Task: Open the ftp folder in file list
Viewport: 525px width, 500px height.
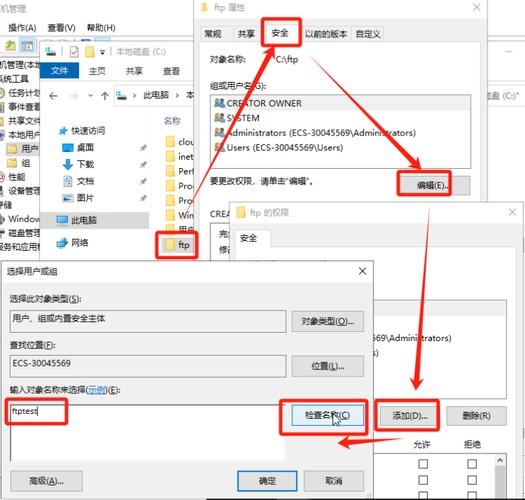Action: point(178,245)
